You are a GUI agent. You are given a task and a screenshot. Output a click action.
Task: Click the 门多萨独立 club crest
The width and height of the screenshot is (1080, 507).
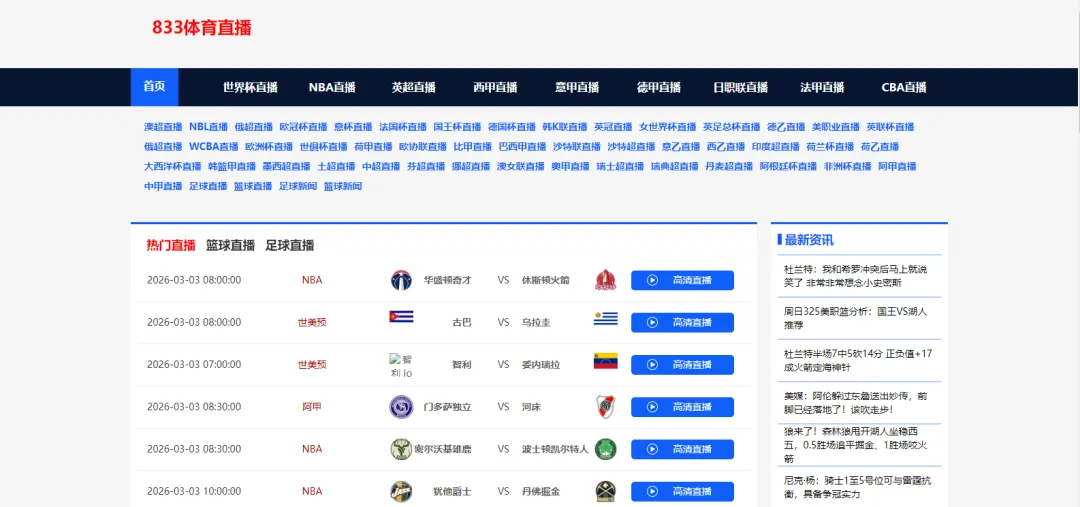401,407
